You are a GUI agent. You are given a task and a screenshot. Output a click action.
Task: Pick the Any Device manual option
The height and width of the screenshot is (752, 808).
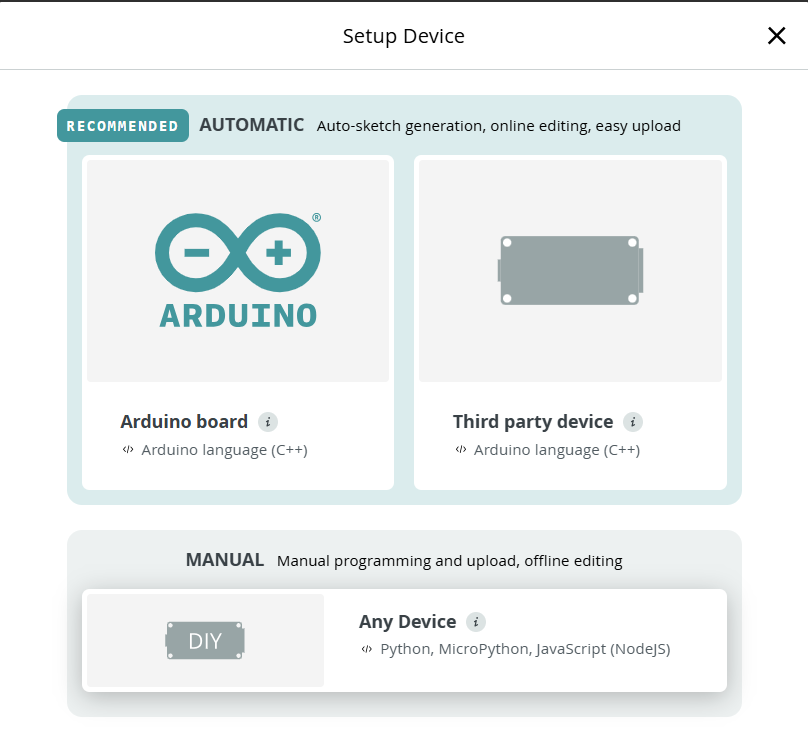(407, 622)
